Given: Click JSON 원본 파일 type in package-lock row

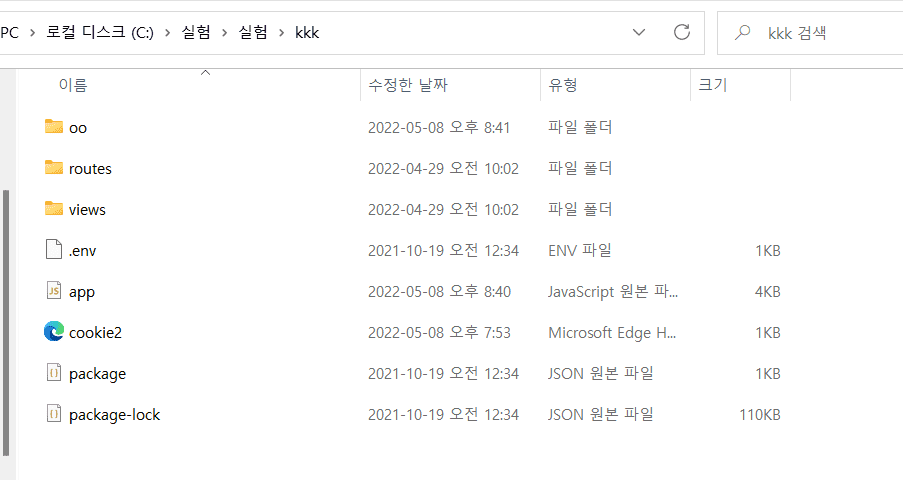Looking at the screenshot, I should [x=601, y=415].
